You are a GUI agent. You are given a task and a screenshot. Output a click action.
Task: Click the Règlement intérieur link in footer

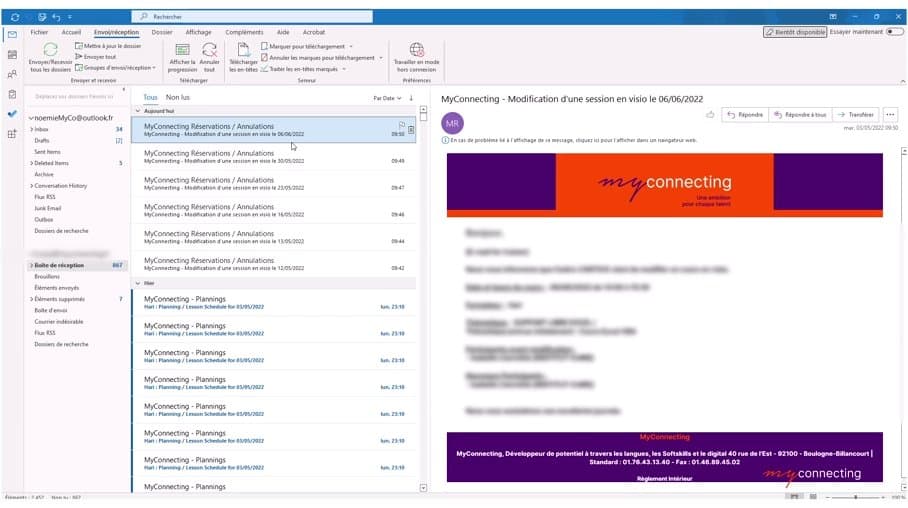click(x=664, y=478)
